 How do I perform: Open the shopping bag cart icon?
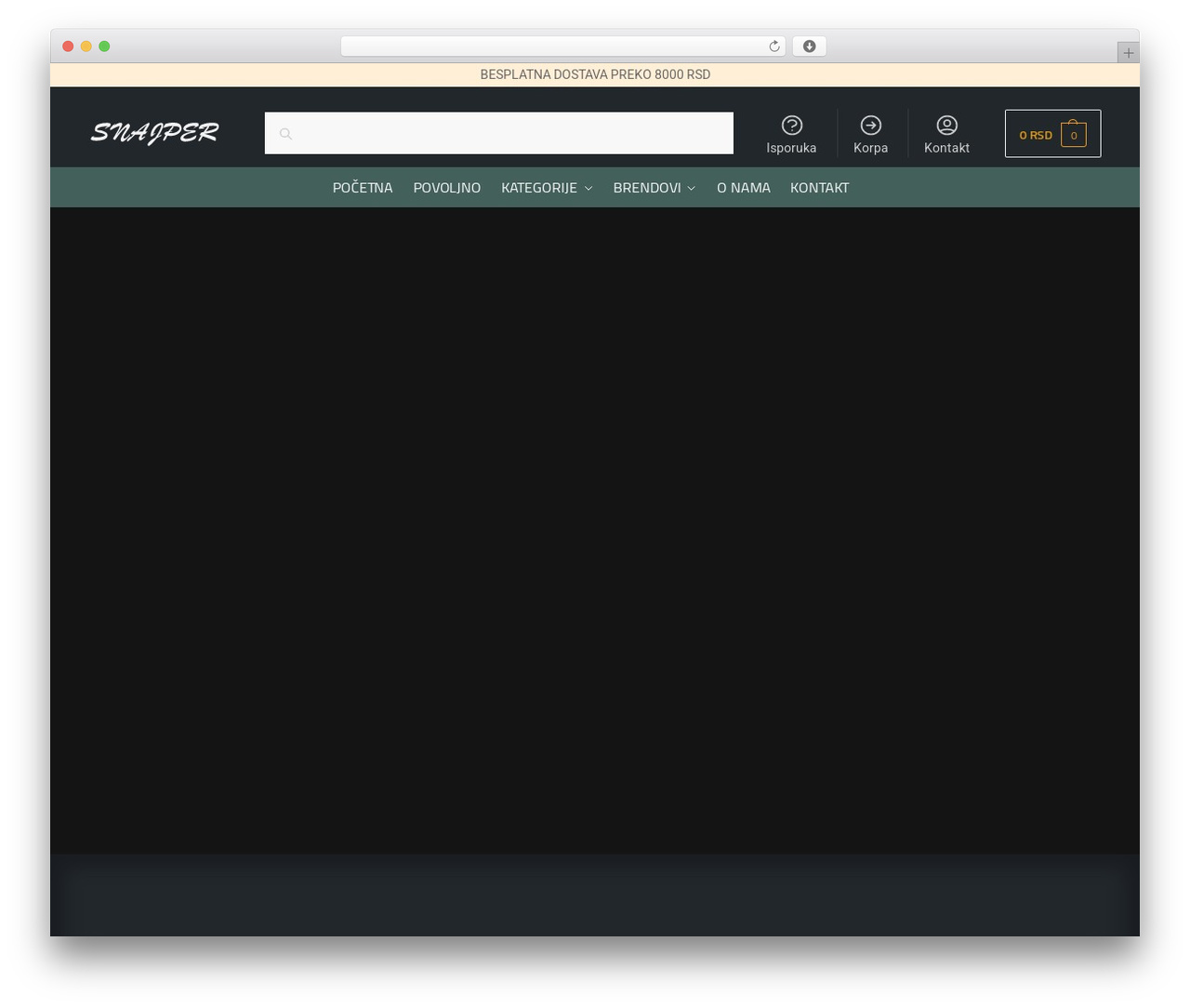click(x=1073, y=134)
